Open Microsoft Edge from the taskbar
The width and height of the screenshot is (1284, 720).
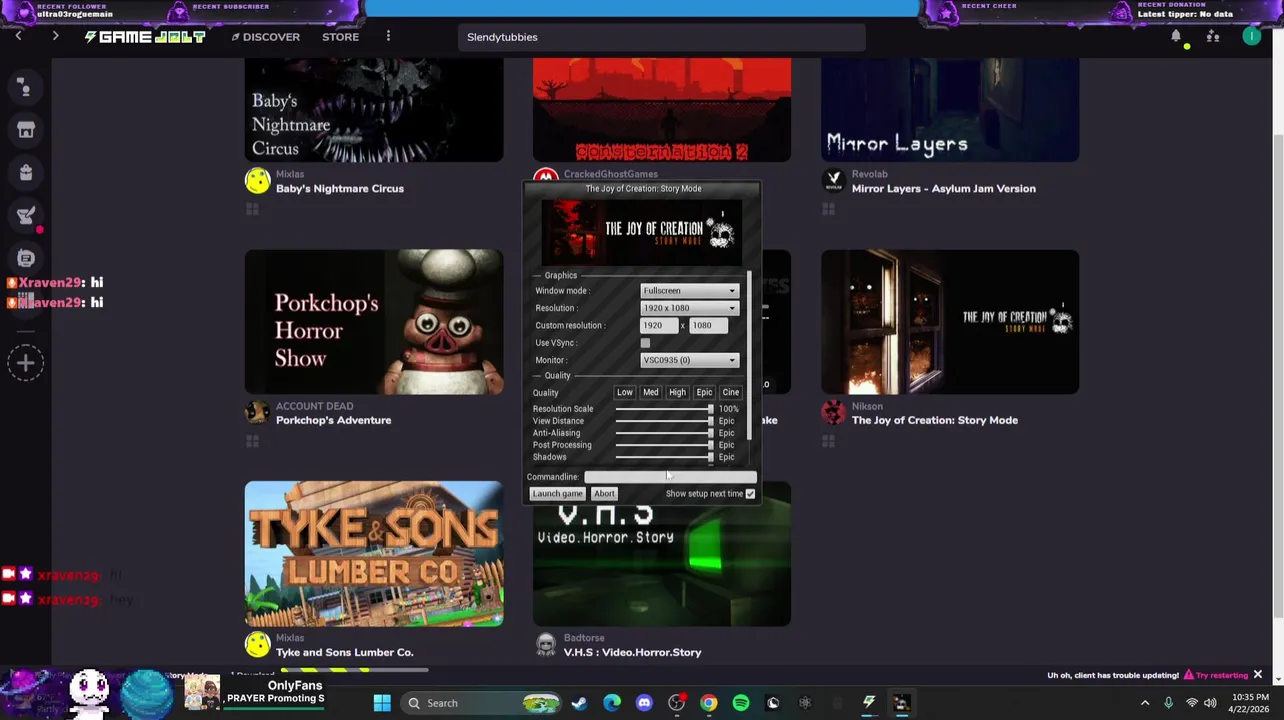pyautogui.click(x=611, y=703)
